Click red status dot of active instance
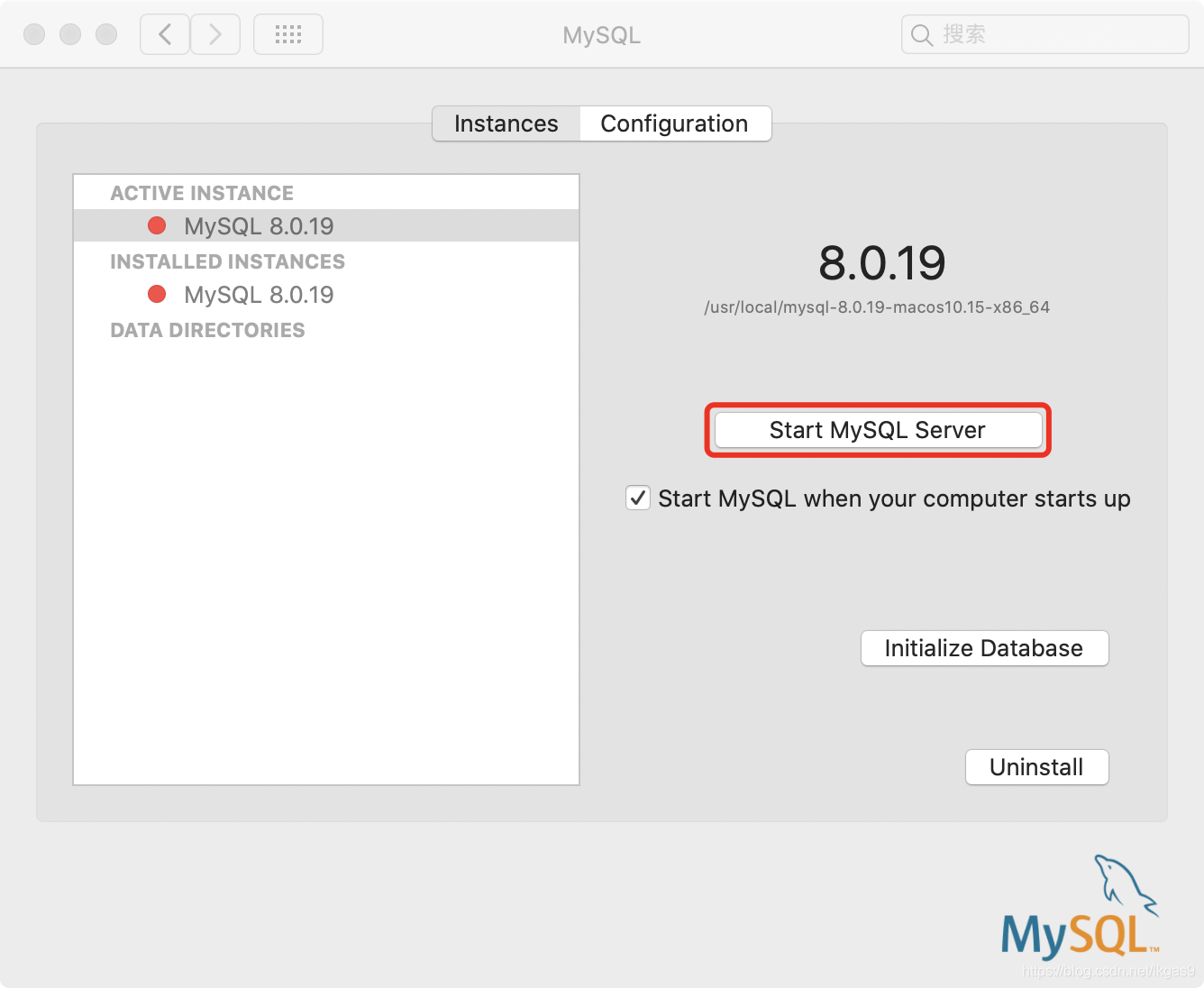This screenshot has height=988, width=1204. click(x=157, y=225)
